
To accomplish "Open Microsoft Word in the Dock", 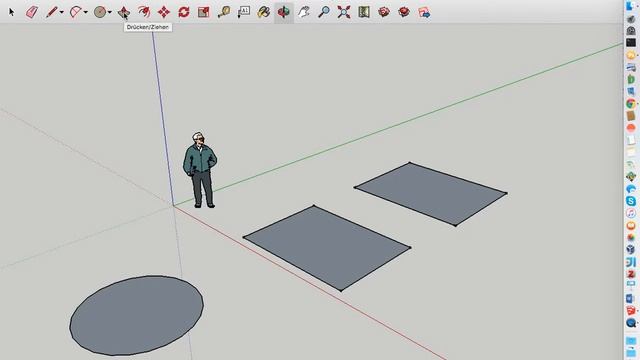I will click(x=631, y=298).
